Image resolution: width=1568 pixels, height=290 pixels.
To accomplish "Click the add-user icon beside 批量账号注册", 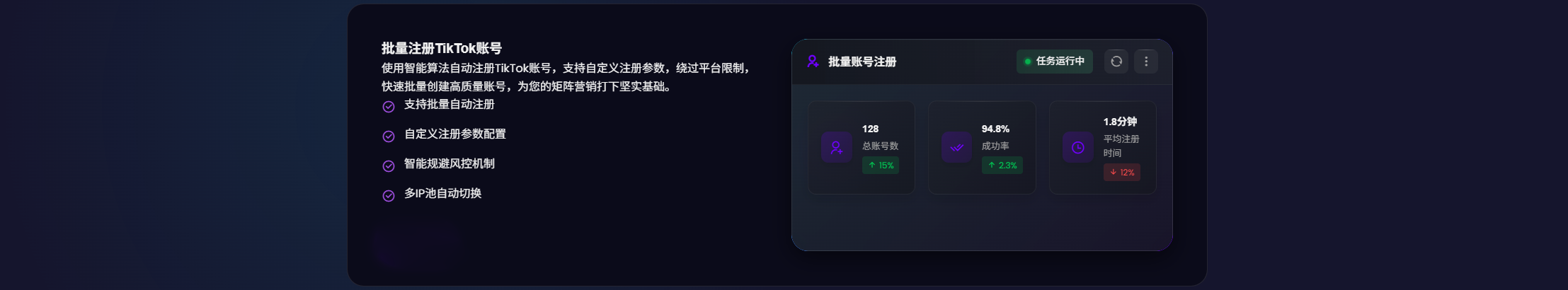I will [813, 62].
